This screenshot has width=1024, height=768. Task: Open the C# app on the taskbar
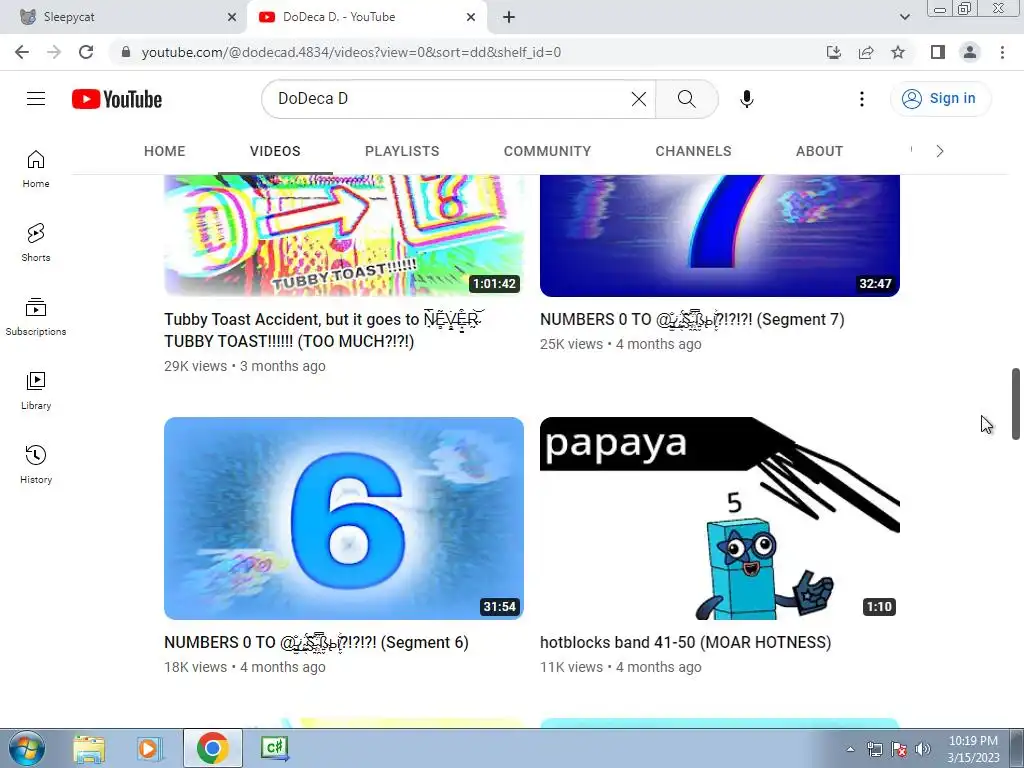pyautogui.click(x=275, y=748)
